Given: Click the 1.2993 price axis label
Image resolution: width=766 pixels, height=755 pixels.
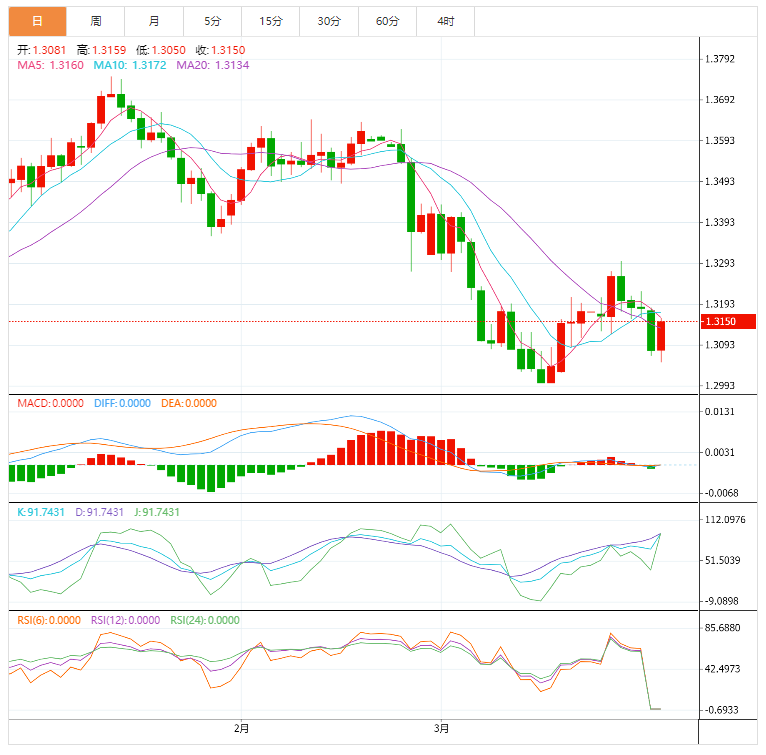Looking at the screenshot, I should (720, 386).
